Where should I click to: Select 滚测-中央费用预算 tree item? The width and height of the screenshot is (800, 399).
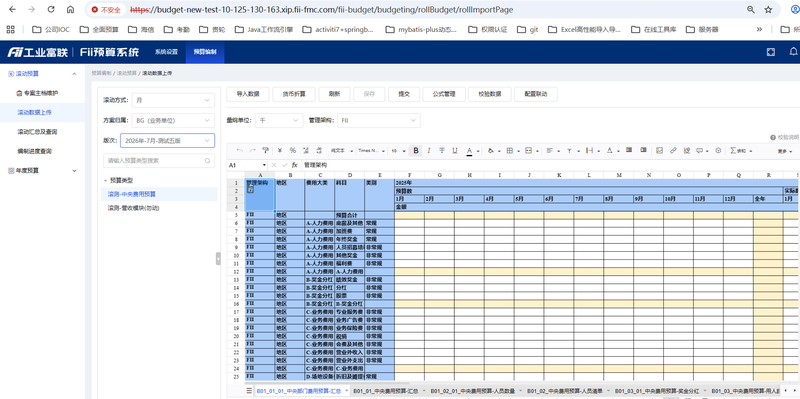(132, 194)
